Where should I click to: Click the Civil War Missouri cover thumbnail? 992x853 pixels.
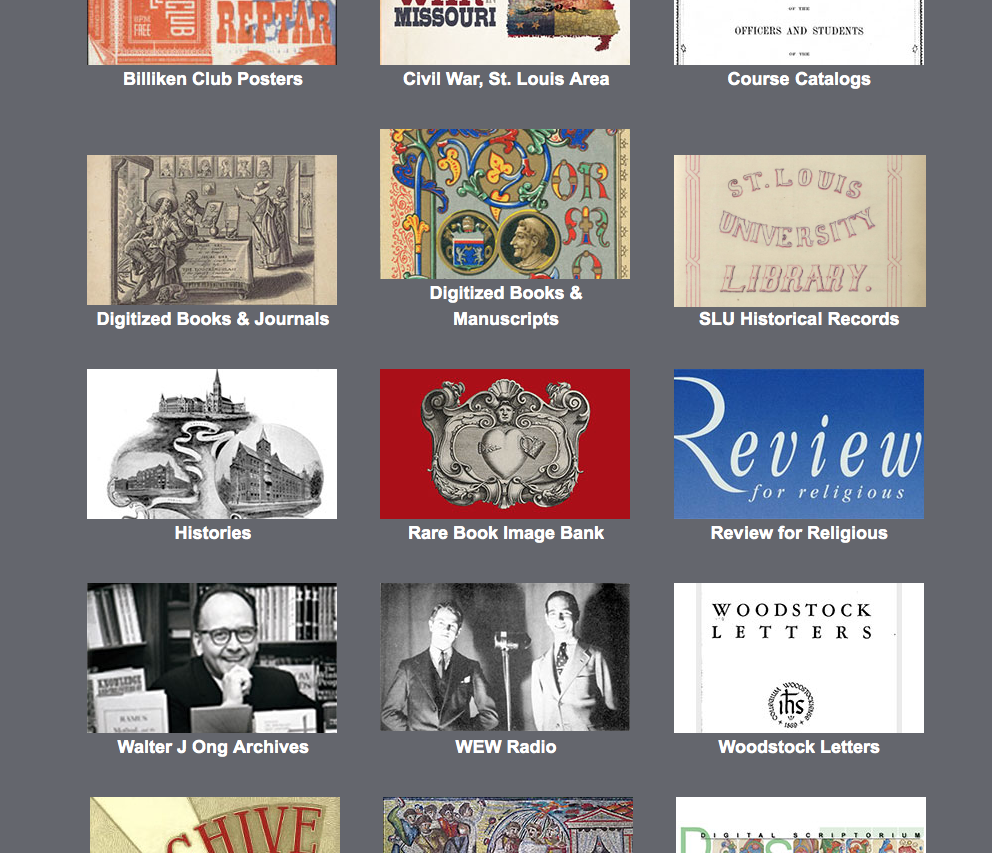point(505,32)
